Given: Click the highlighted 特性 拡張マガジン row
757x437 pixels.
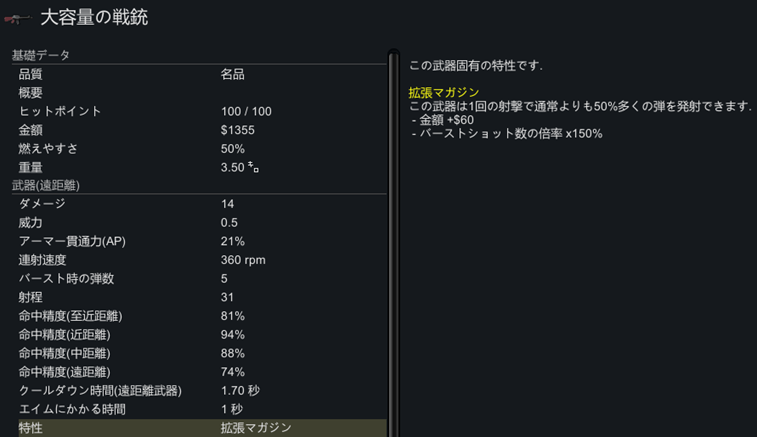Looking at the screenshot, I should (x=202, y=428).
